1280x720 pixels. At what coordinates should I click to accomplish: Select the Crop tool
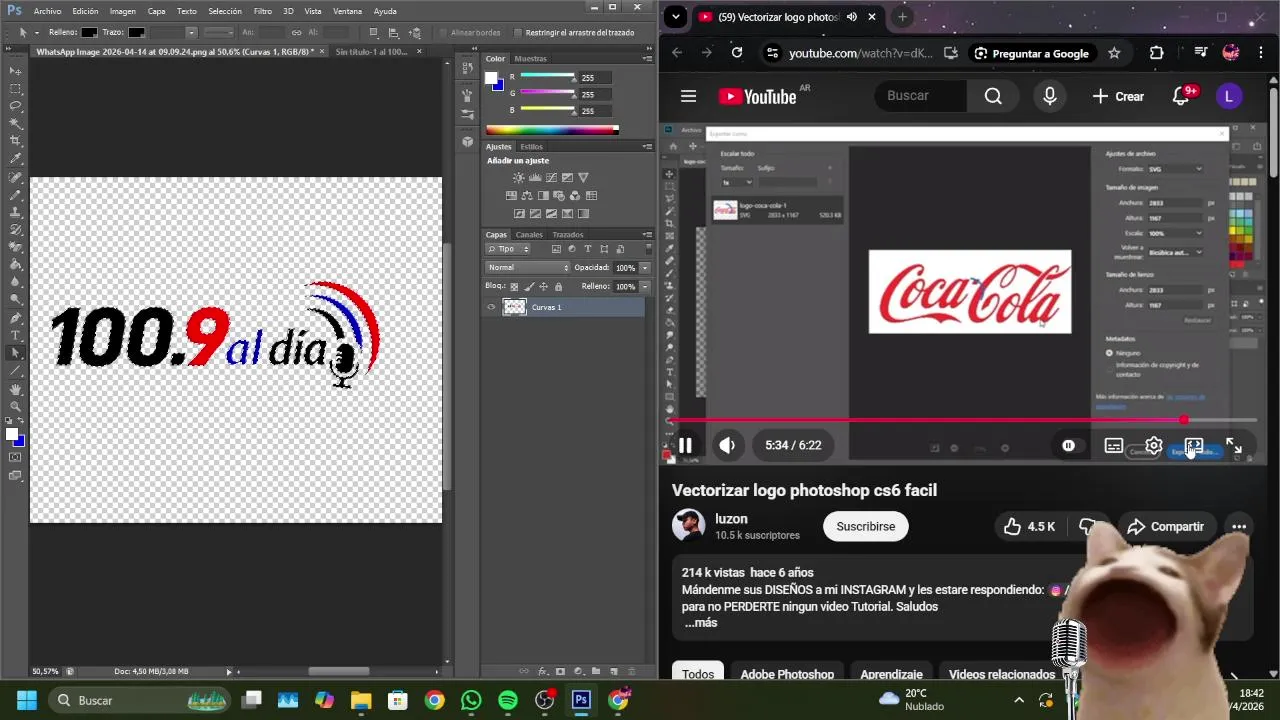pyautogui.click(x=14, y=139)
